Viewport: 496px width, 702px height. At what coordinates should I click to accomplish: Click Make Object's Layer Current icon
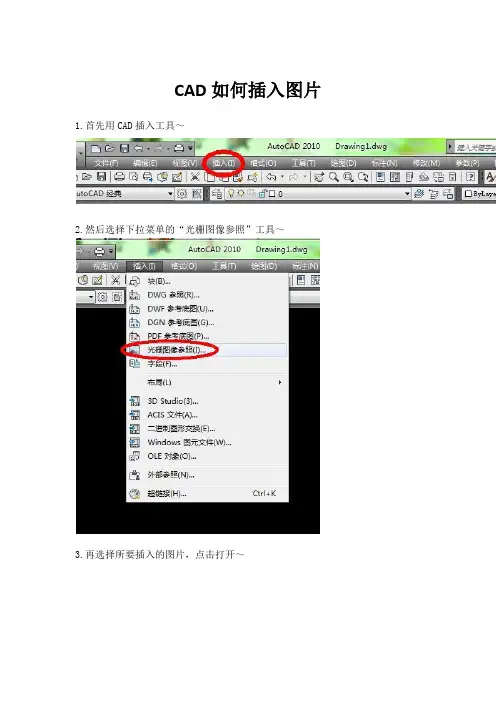coord(419,194)
